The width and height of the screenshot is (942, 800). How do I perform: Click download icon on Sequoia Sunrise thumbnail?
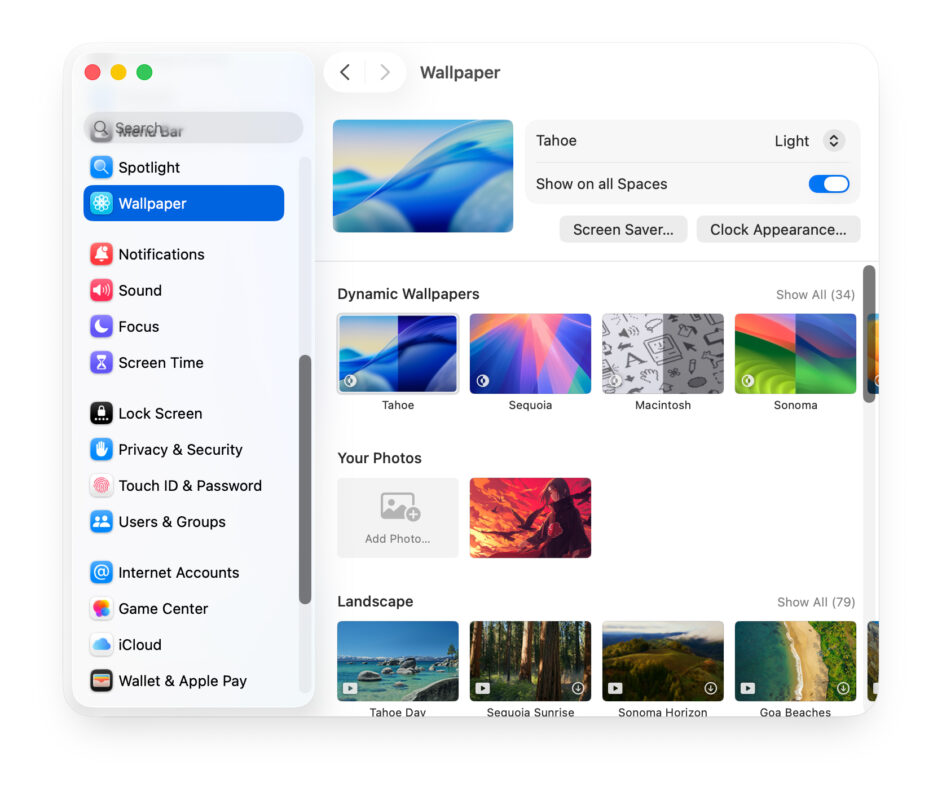[578, 688]
